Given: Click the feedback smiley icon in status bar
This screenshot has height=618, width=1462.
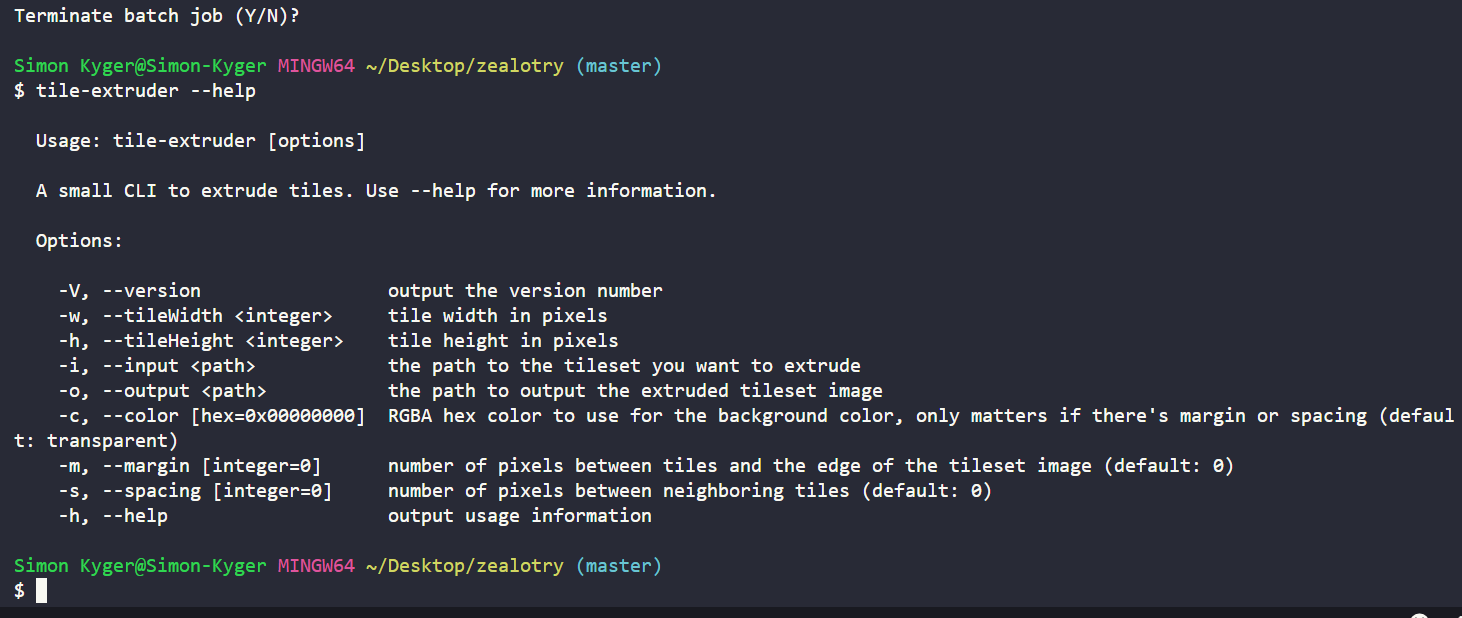Looking at the screenshot, I should [x=1420, y=616].
